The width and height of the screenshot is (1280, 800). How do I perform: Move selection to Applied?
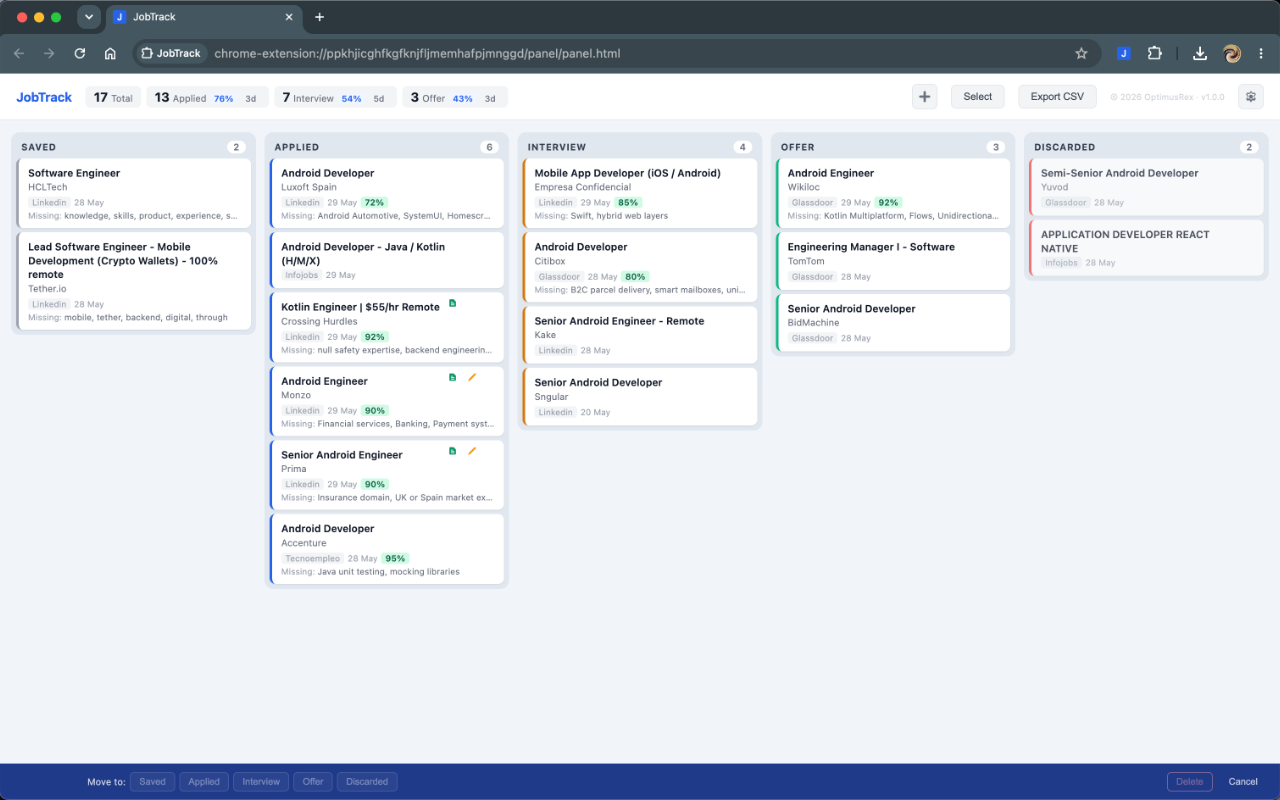click(204, 782)
